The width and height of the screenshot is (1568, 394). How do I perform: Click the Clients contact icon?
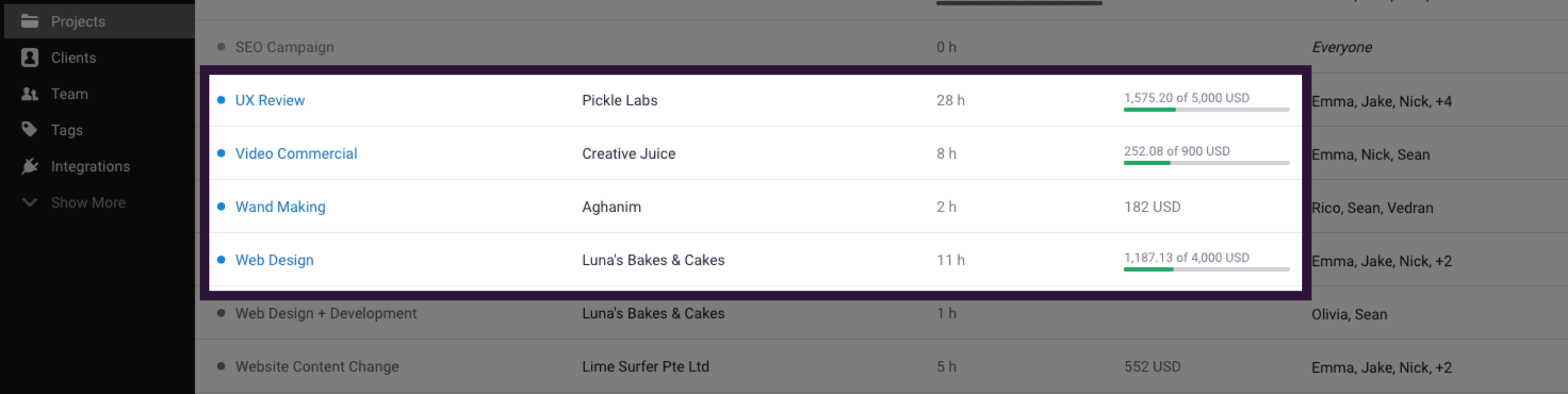(x=29, y=58)
